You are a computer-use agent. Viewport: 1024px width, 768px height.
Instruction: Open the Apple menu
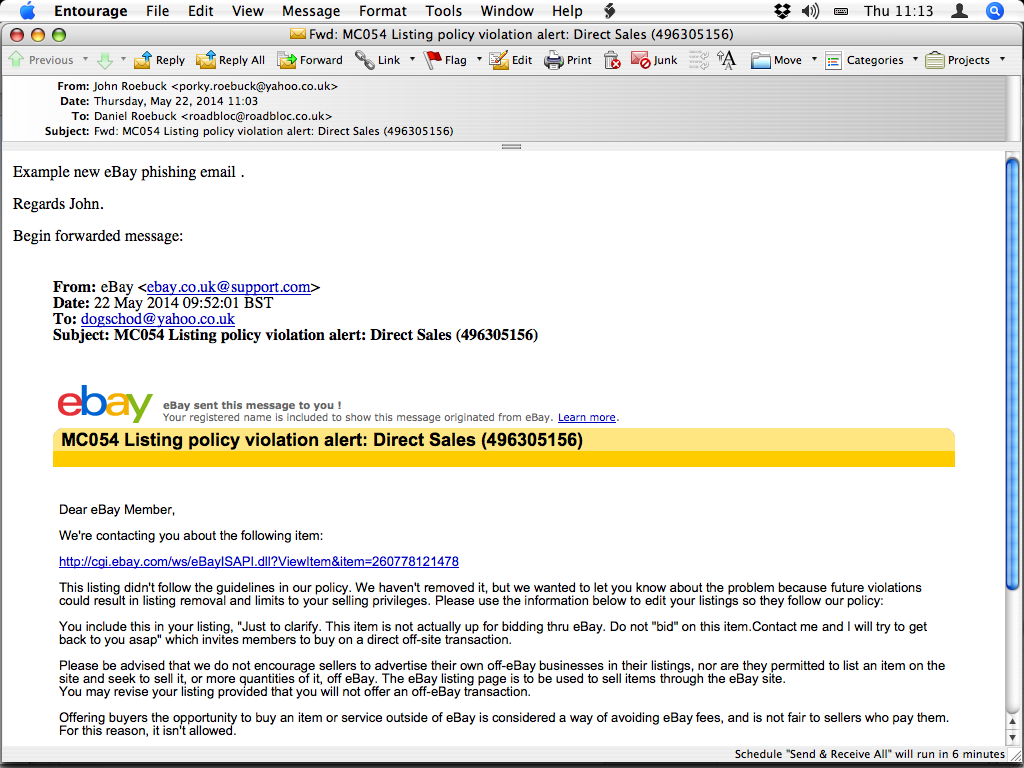point(27,11)
